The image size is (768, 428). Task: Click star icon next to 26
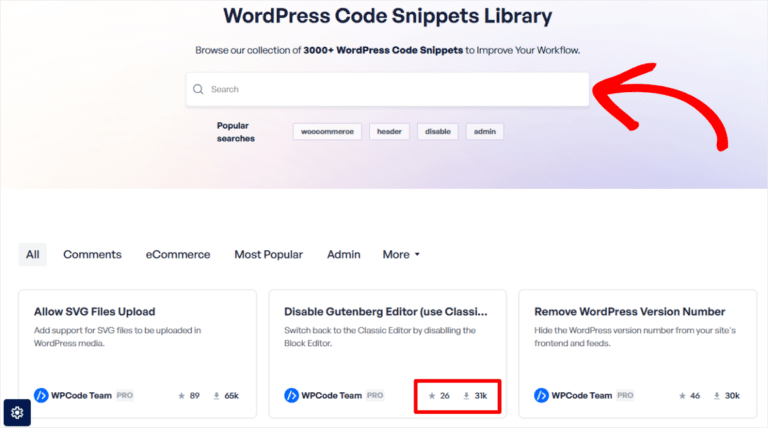tap(432, 396)
